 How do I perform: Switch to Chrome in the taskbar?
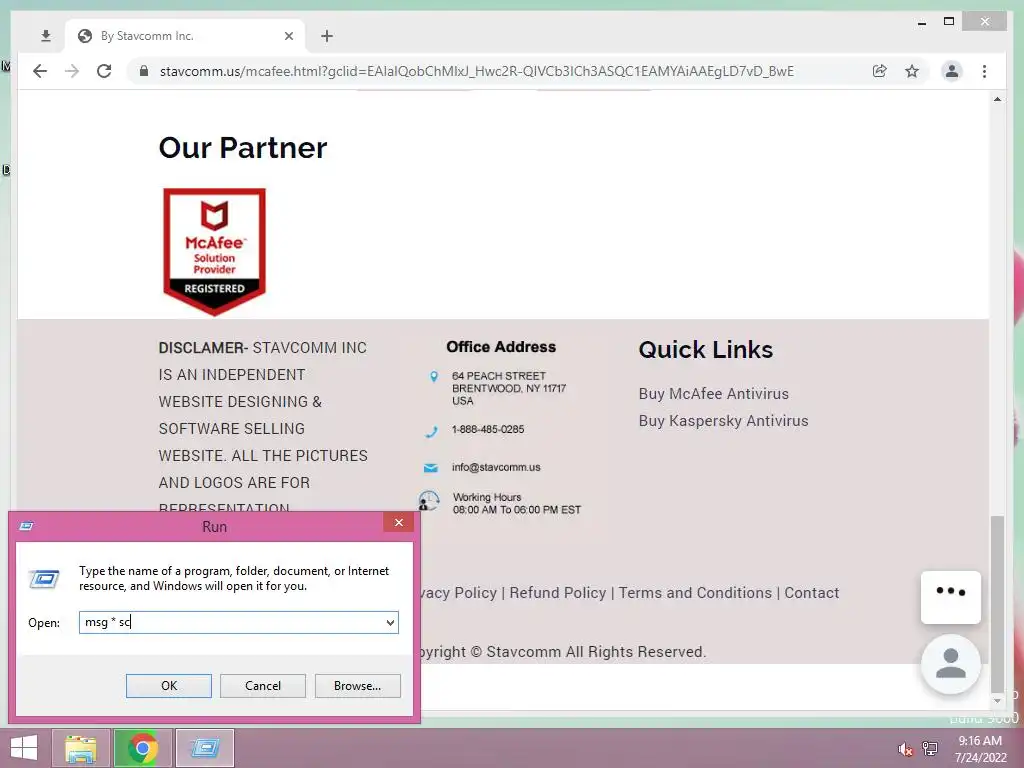[142, 748]
